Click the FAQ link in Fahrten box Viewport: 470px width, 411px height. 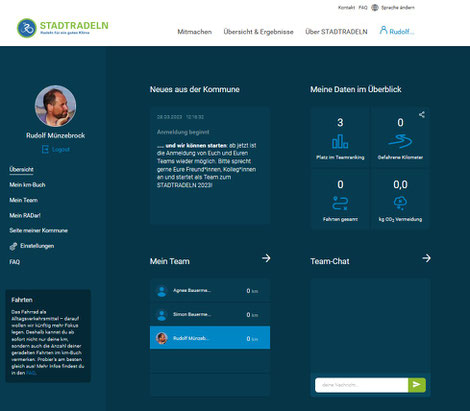tap(31, 373)
